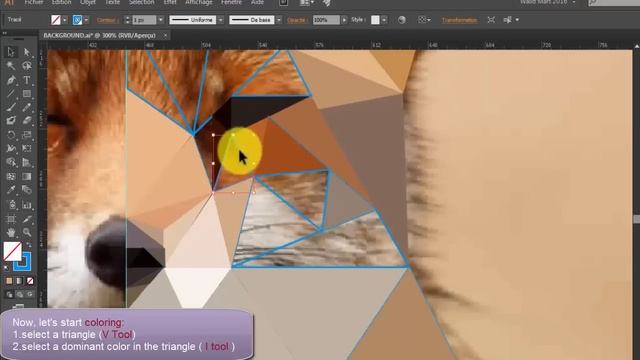Select the Mesh tool
Viewport: 640px width, 360px height.
pyautogui.click(x=11, y=176)
